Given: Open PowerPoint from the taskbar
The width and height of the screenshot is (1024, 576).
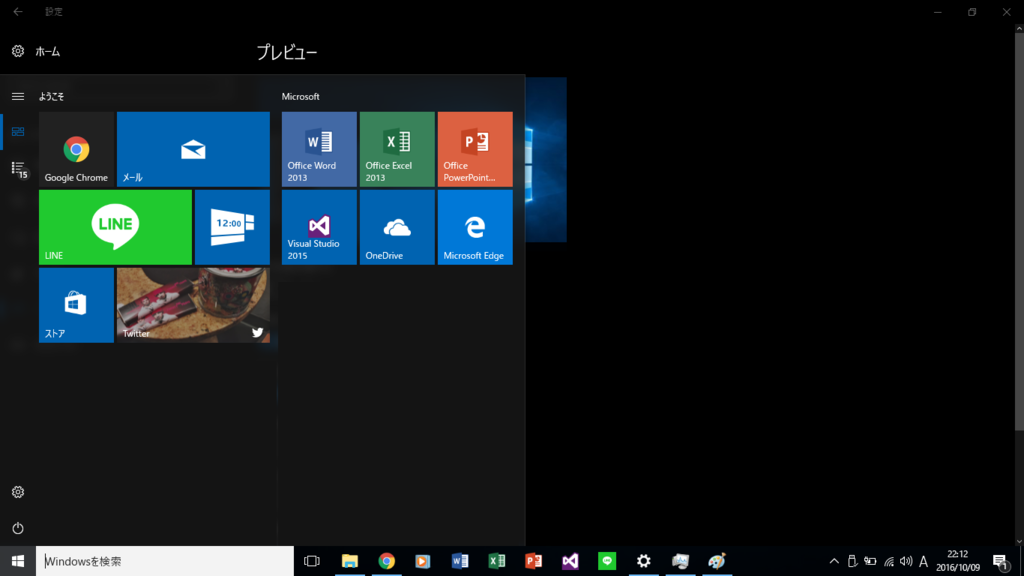Looking at the screenshot, I should (x=534, y=561).
